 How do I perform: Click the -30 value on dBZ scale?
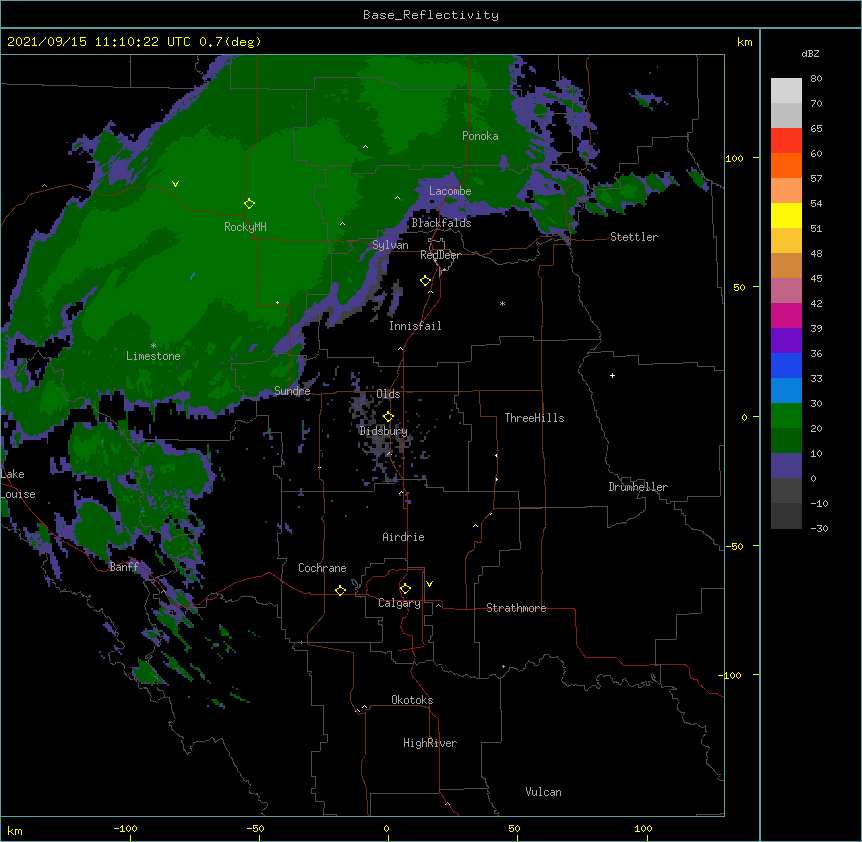pyautogui.click(x=819, y=528)
